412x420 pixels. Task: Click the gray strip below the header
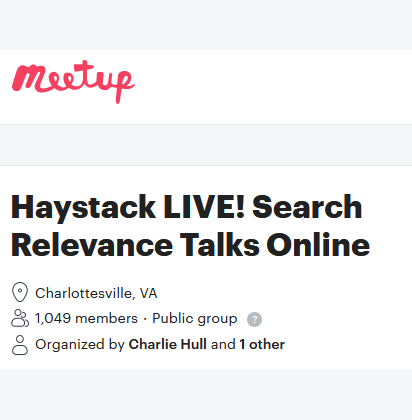coord(206,145)
